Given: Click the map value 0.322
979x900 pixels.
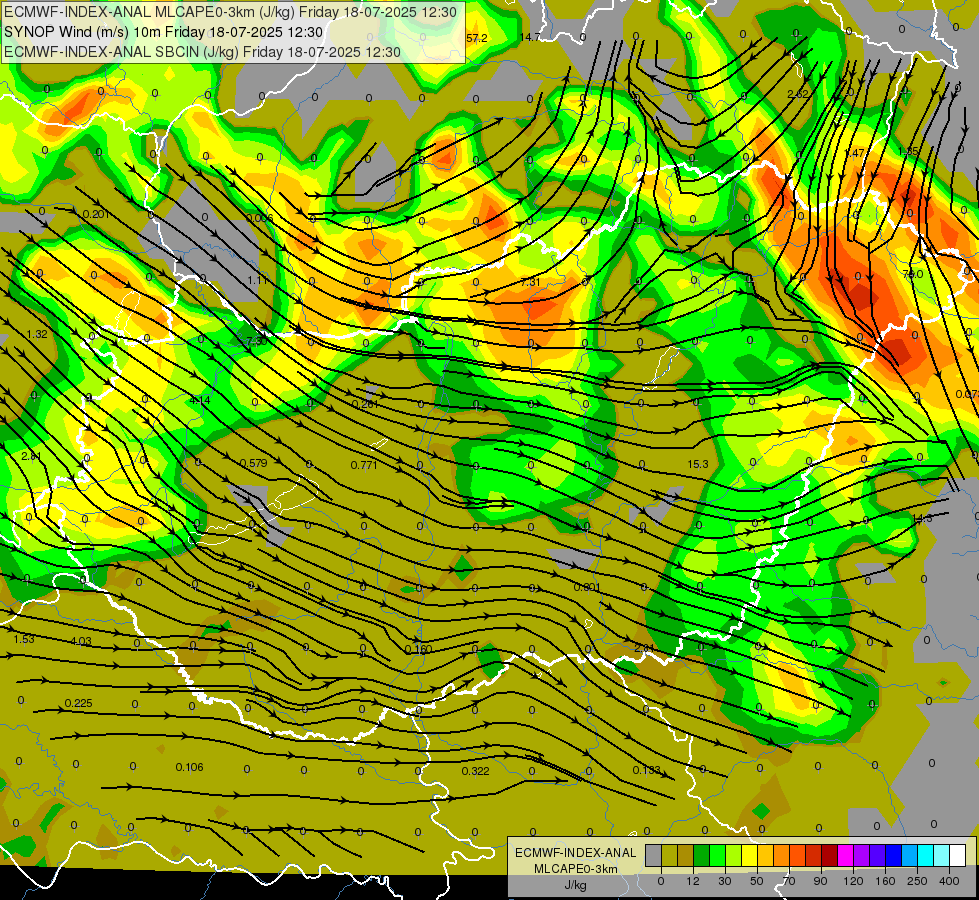Looking at the screenshot, I should (x=476, y=771).
